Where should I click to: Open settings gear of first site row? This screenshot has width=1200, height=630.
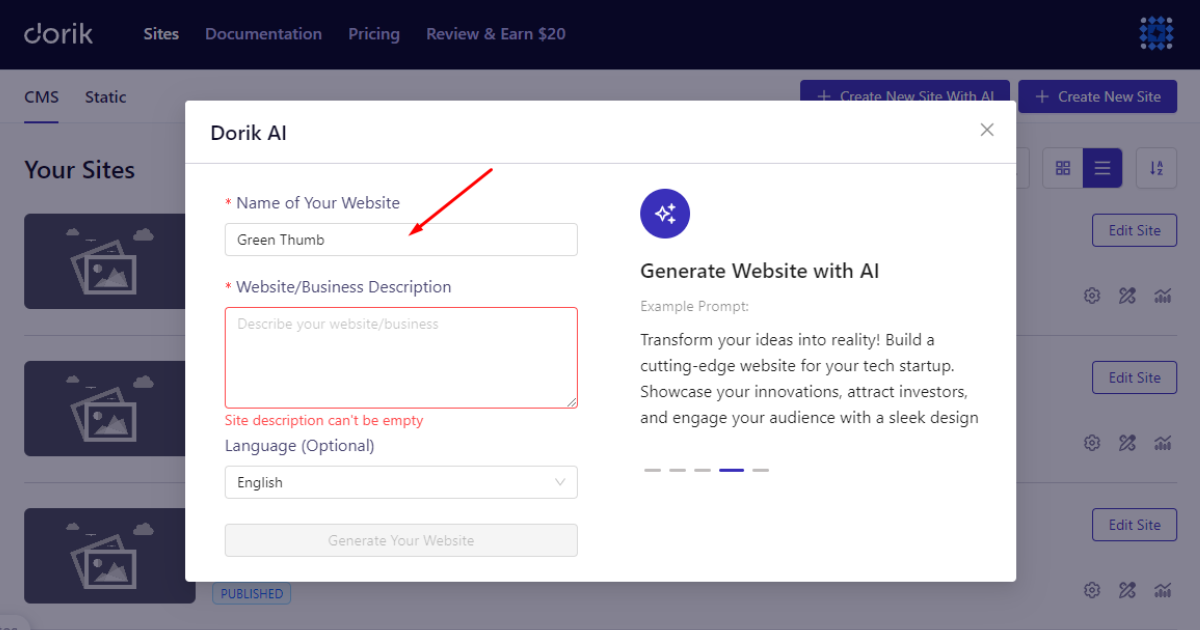tap(1092, 295)
